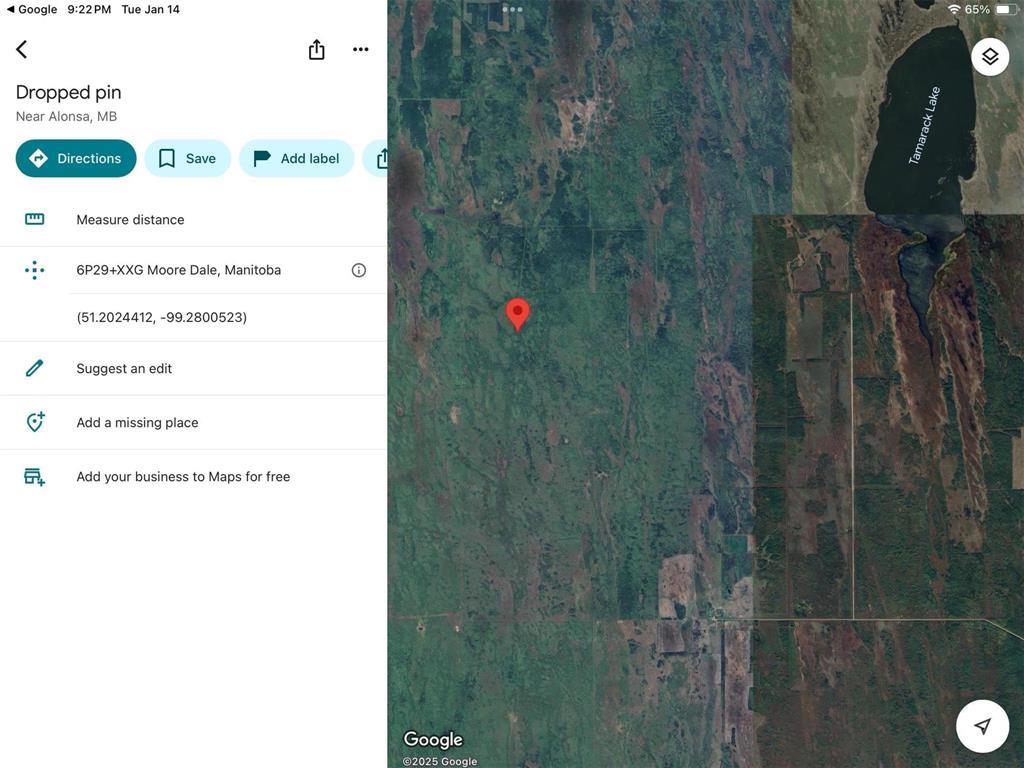Tap the Directions button
Image resolution: width=1024 pixels, height=768 pixels.
pyautogui.click(x=76, y=158)
